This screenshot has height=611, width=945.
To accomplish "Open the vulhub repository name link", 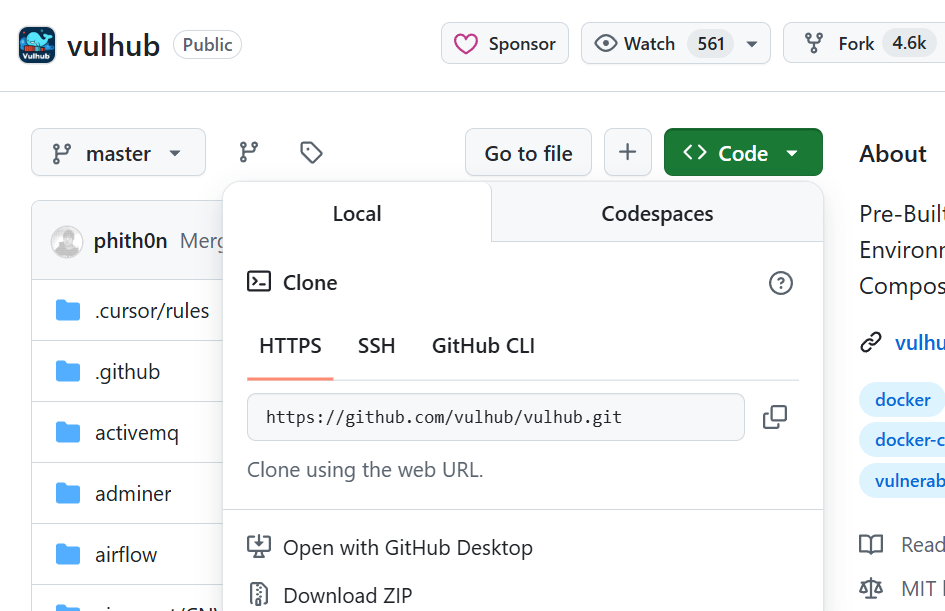I will 113,45.
